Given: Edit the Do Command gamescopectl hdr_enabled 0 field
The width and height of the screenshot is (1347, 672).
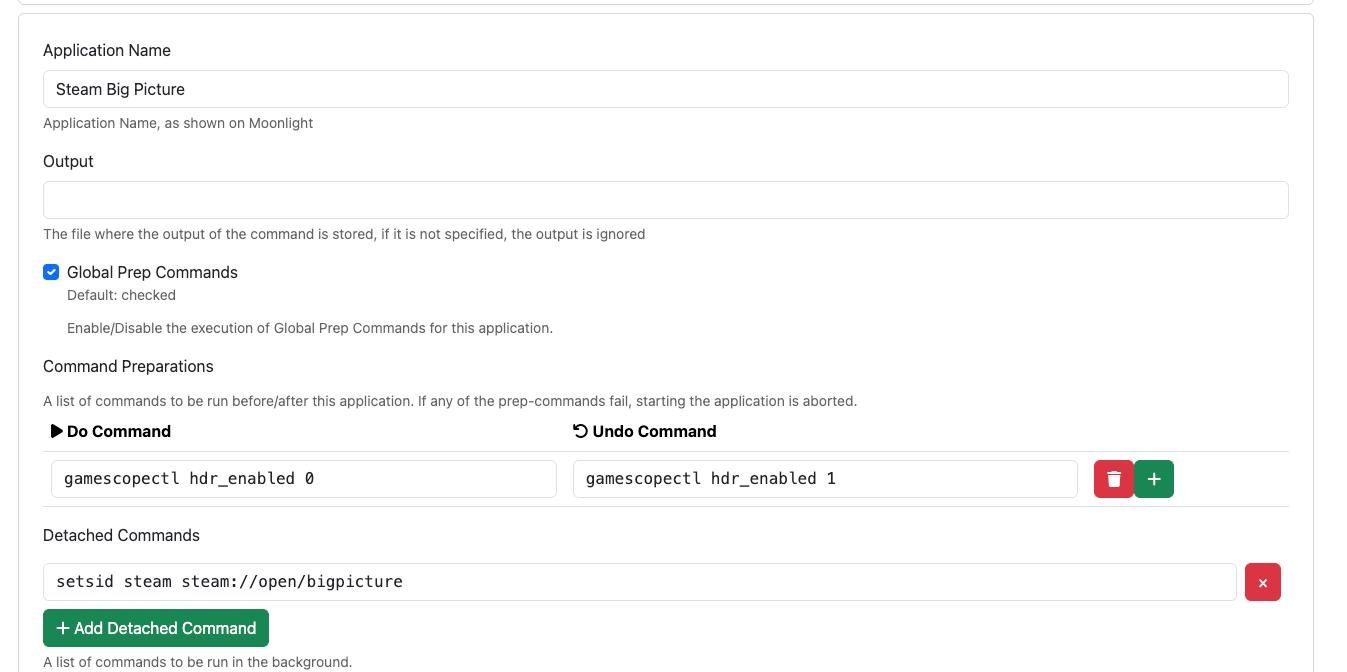Looking at the screenshot, I should 304,479.
